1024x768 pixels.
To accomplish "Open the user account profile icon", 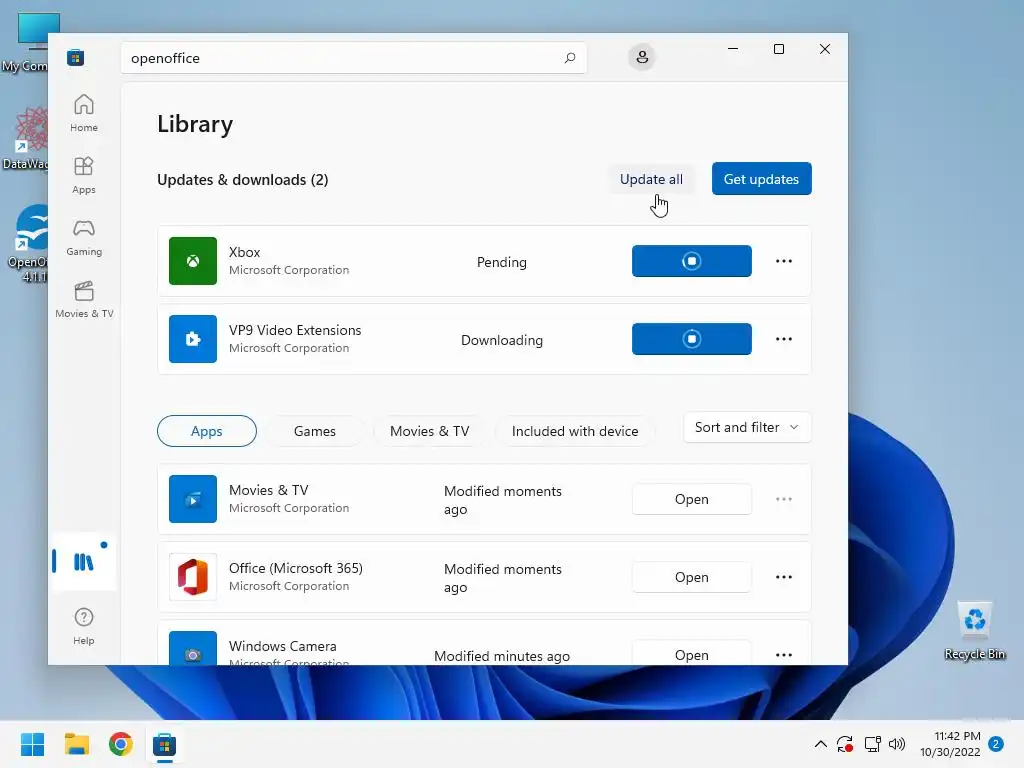I will click(642, 57).
